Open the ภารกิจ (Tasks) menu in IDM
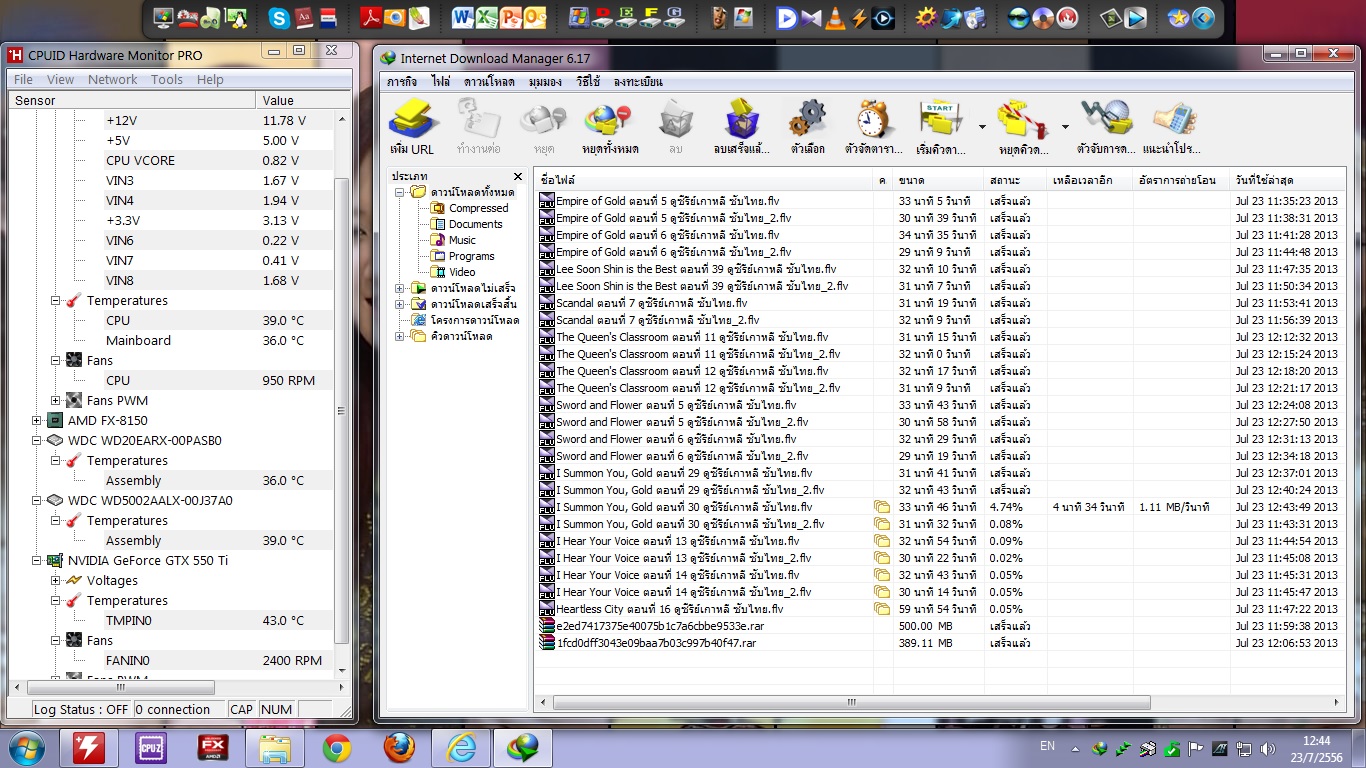Viewport: 1366px width, 768px height. [x=402, y=82]
